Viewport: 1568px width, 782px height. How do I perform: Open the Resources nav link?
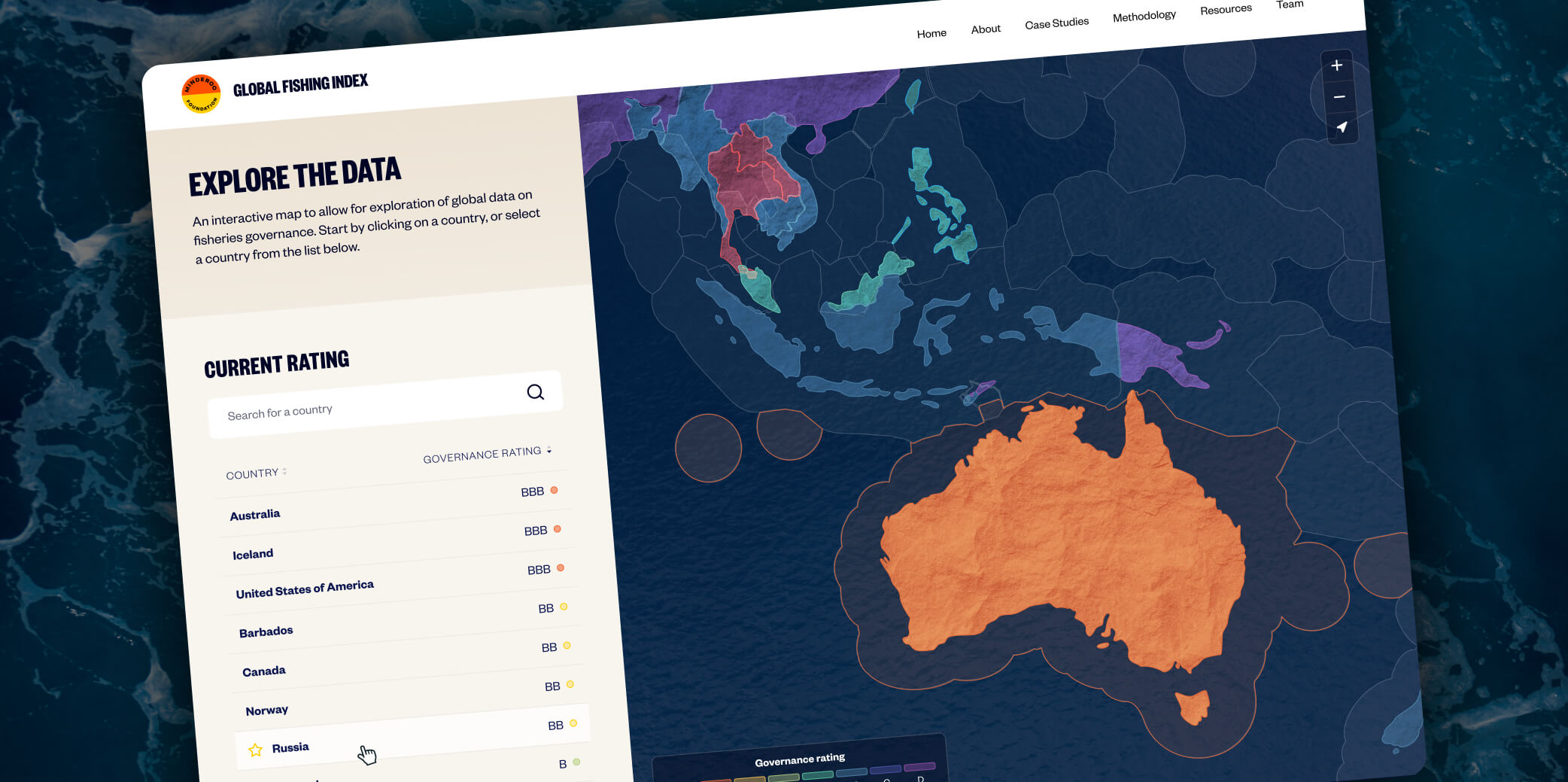pos(1226,10)
